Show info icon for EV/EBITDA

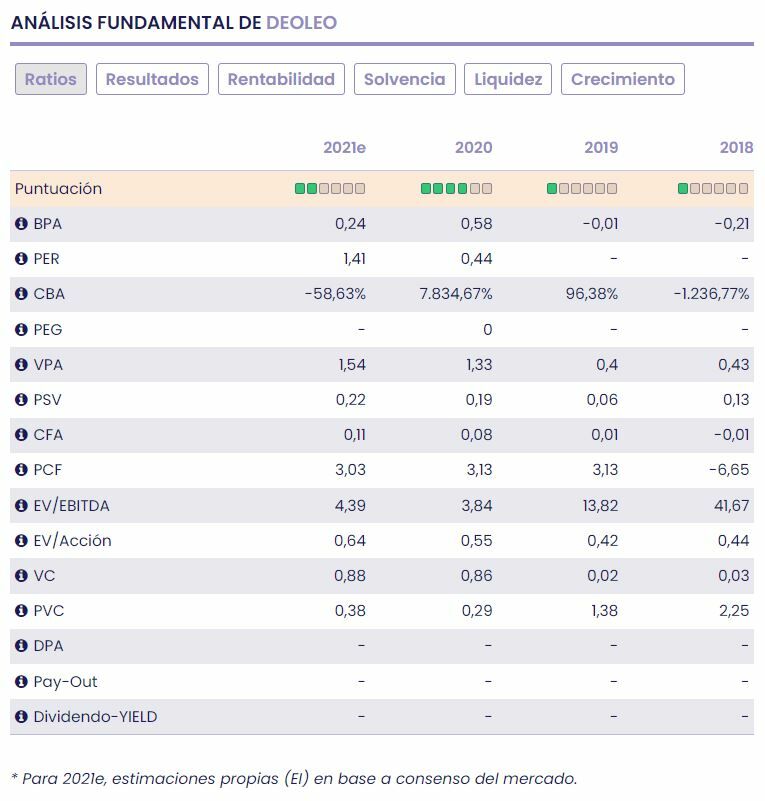[21, 505]
